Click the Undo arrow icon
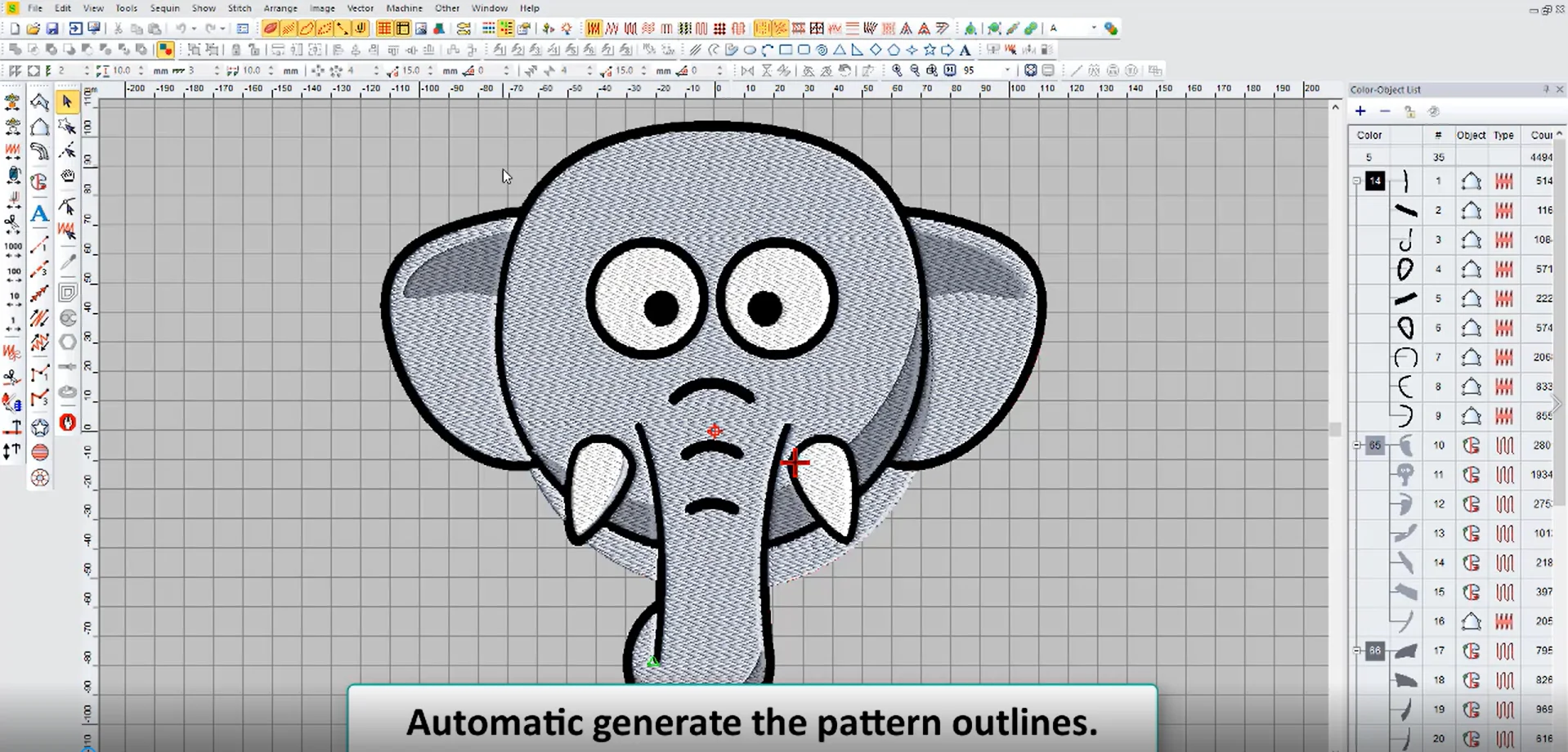This screenshot has height=752, width=1568. coord(181,29)
